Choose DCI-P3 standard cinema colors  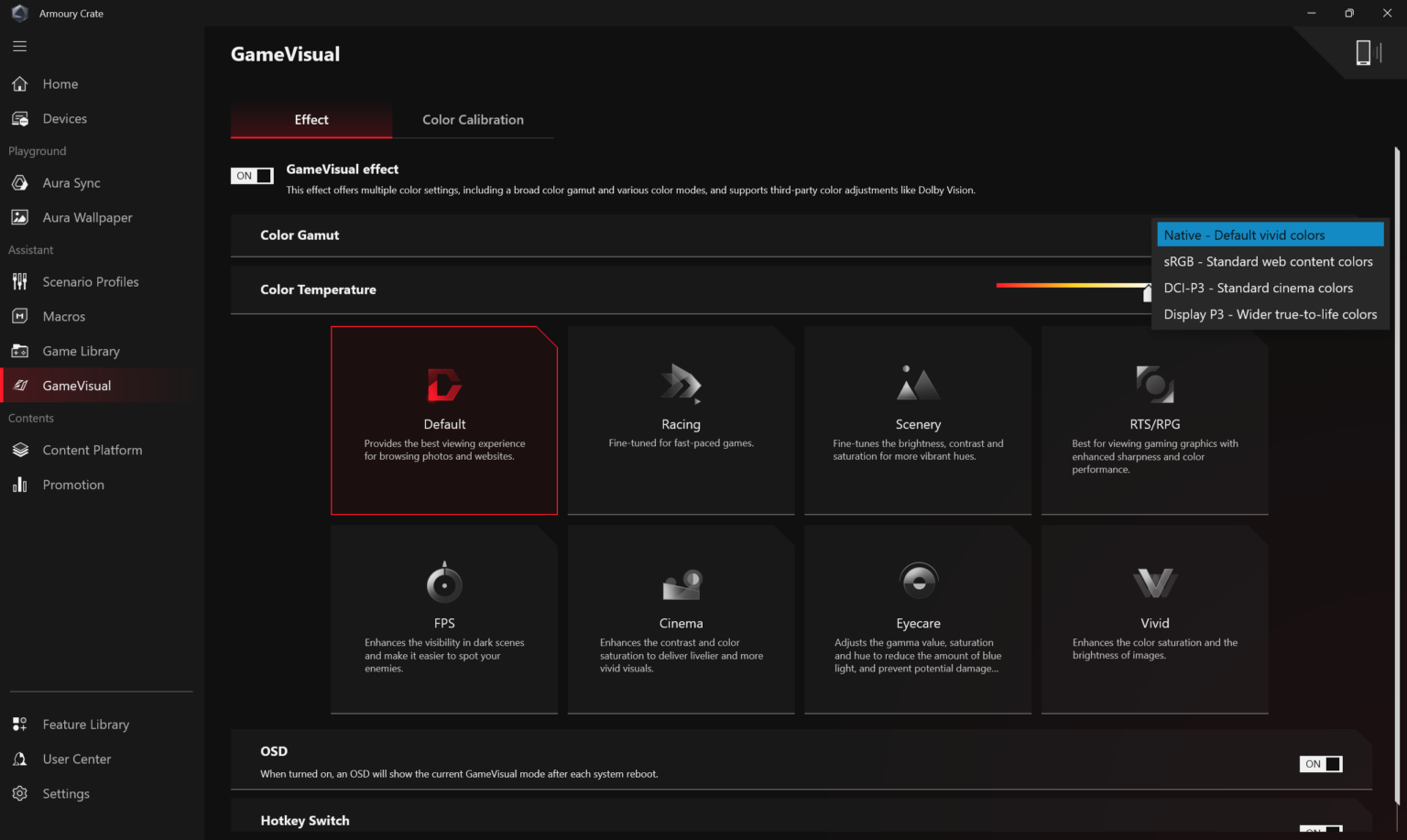pos(1258,288)
